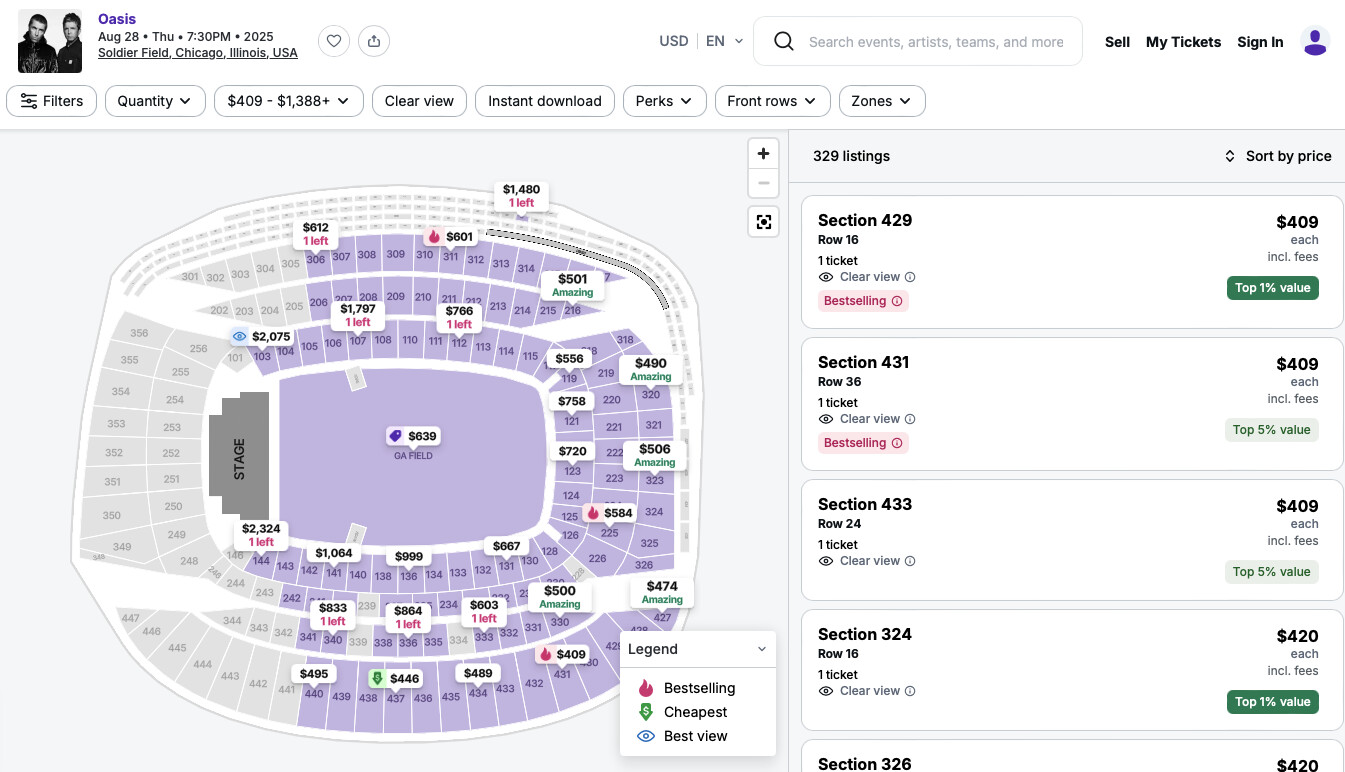Click the $864 1 left marker
Screen dimensions: 1345x772
[x=408, y=617]
